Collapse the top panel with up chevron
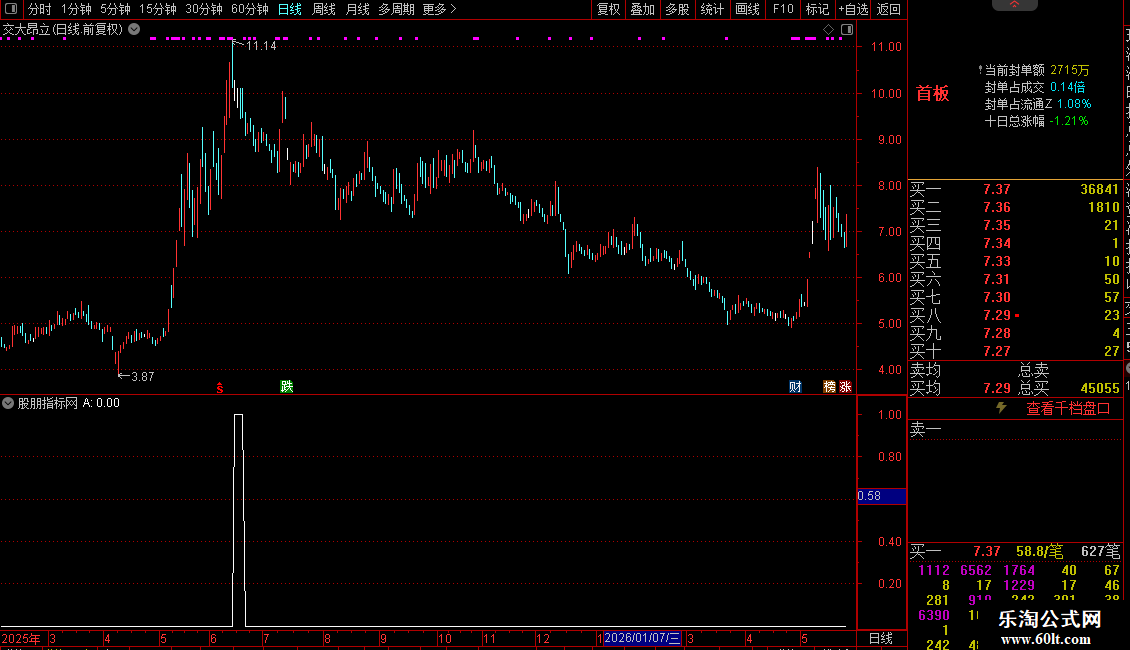Image resolution: width=1130 pixels, height=650 pixels. pyautogui.click(x=1015, y=4)
